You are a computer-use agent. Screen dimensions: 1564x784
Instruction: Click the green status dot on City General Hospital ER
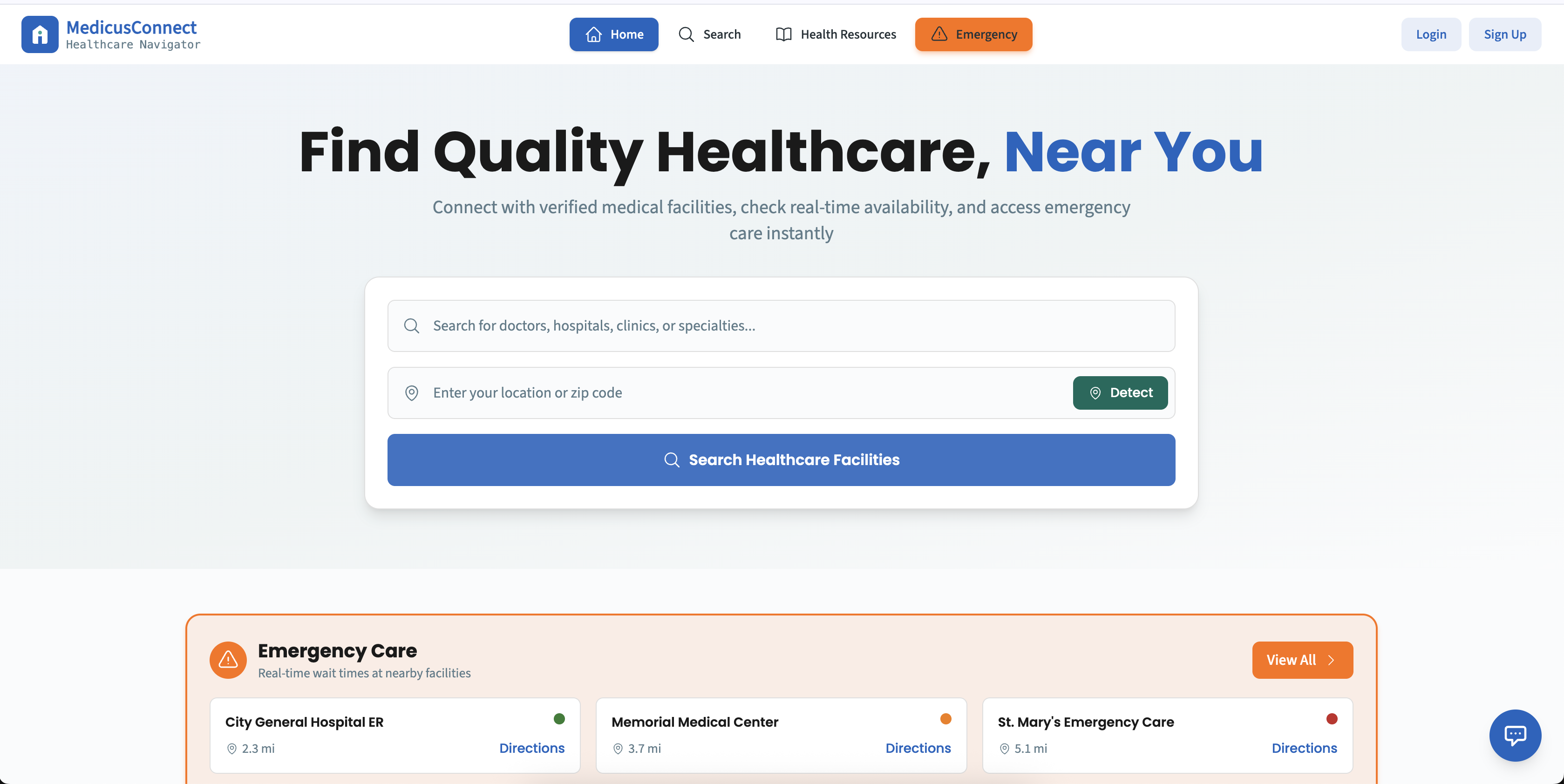(x=558, y=719)
